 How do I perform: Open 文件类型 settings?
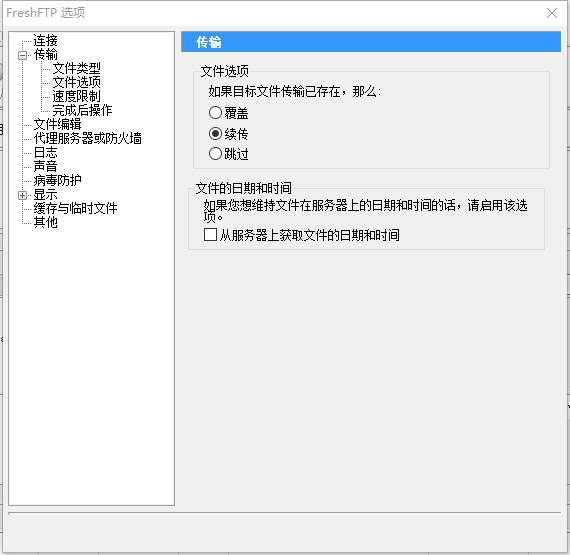76,68
